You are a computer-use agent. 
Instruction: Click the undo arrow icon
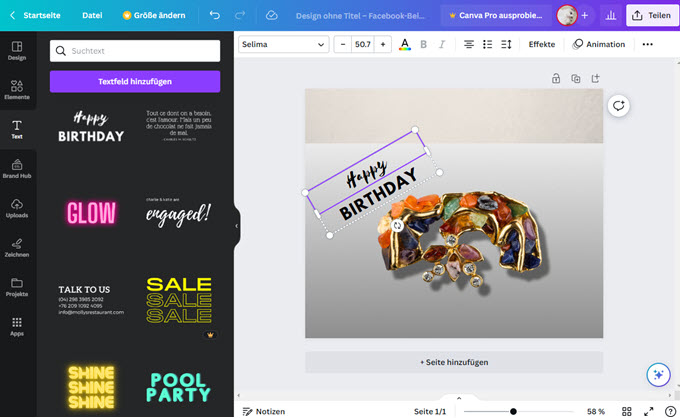215,15
